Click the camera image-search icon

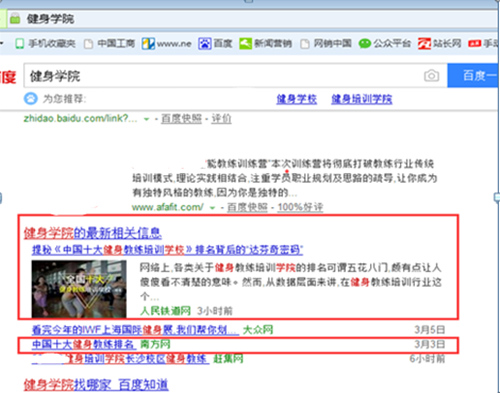(431, 76)
